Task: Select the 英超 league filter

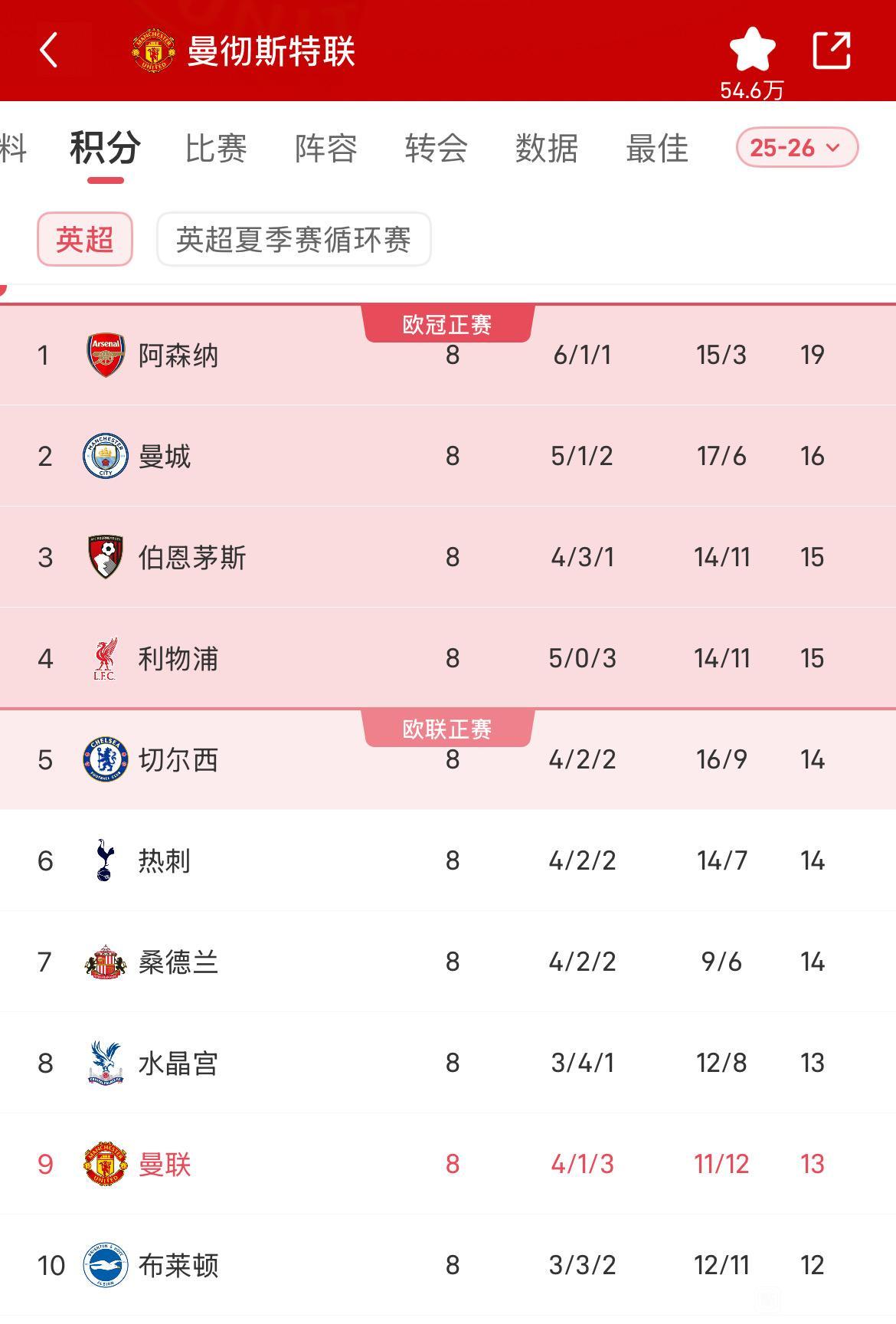Action: (x=85, y=239)
